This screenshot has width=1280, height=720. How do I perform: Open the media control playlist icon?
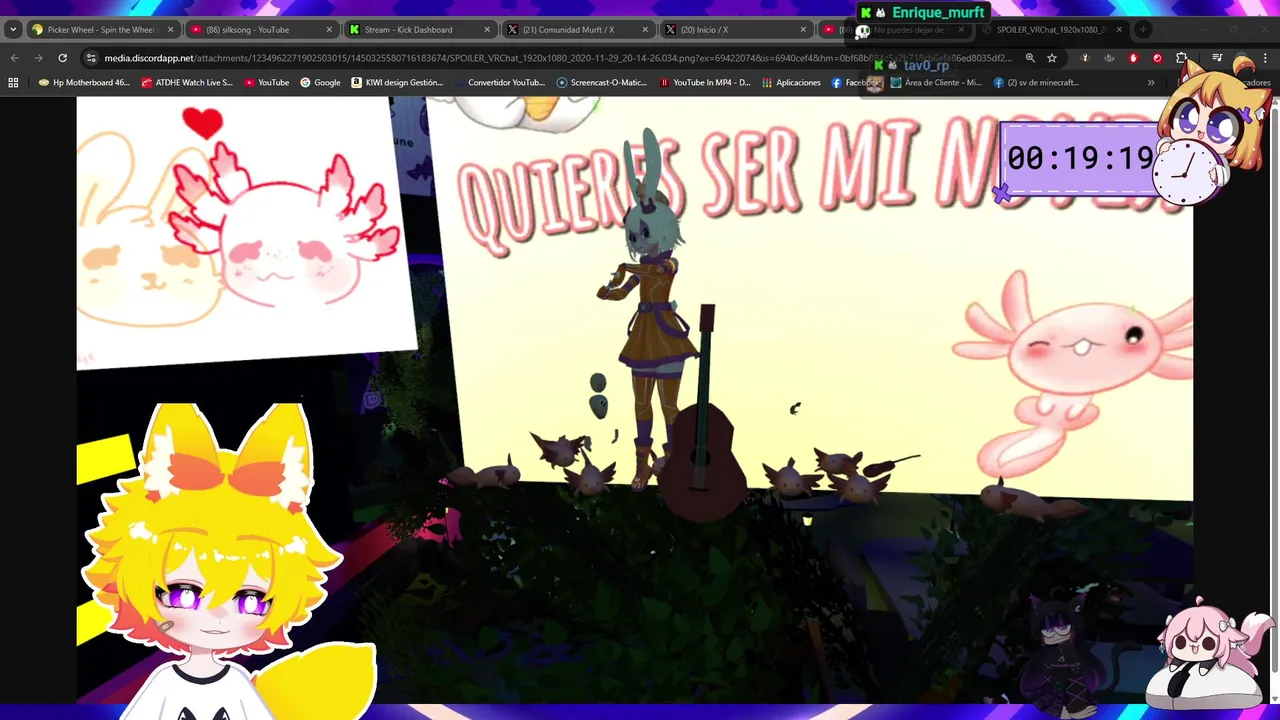[1217, 58]
